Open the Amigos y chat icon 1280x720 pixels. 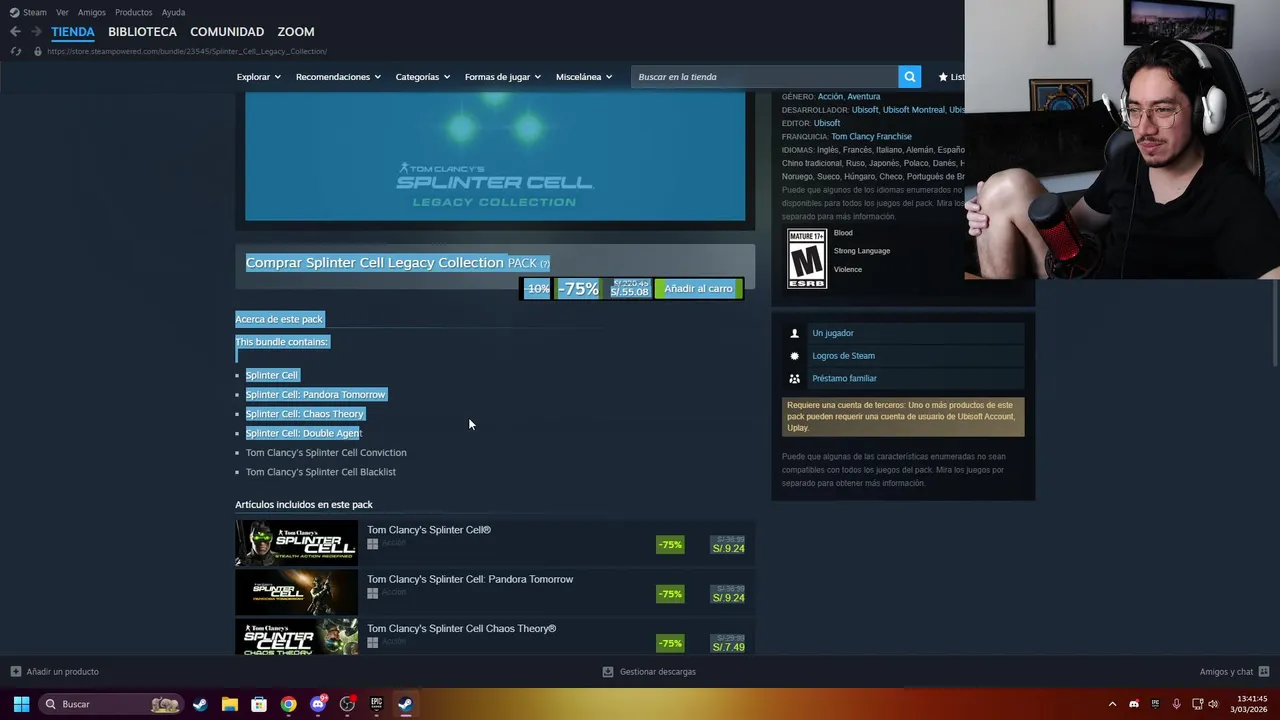click(x=1264, y=672)
